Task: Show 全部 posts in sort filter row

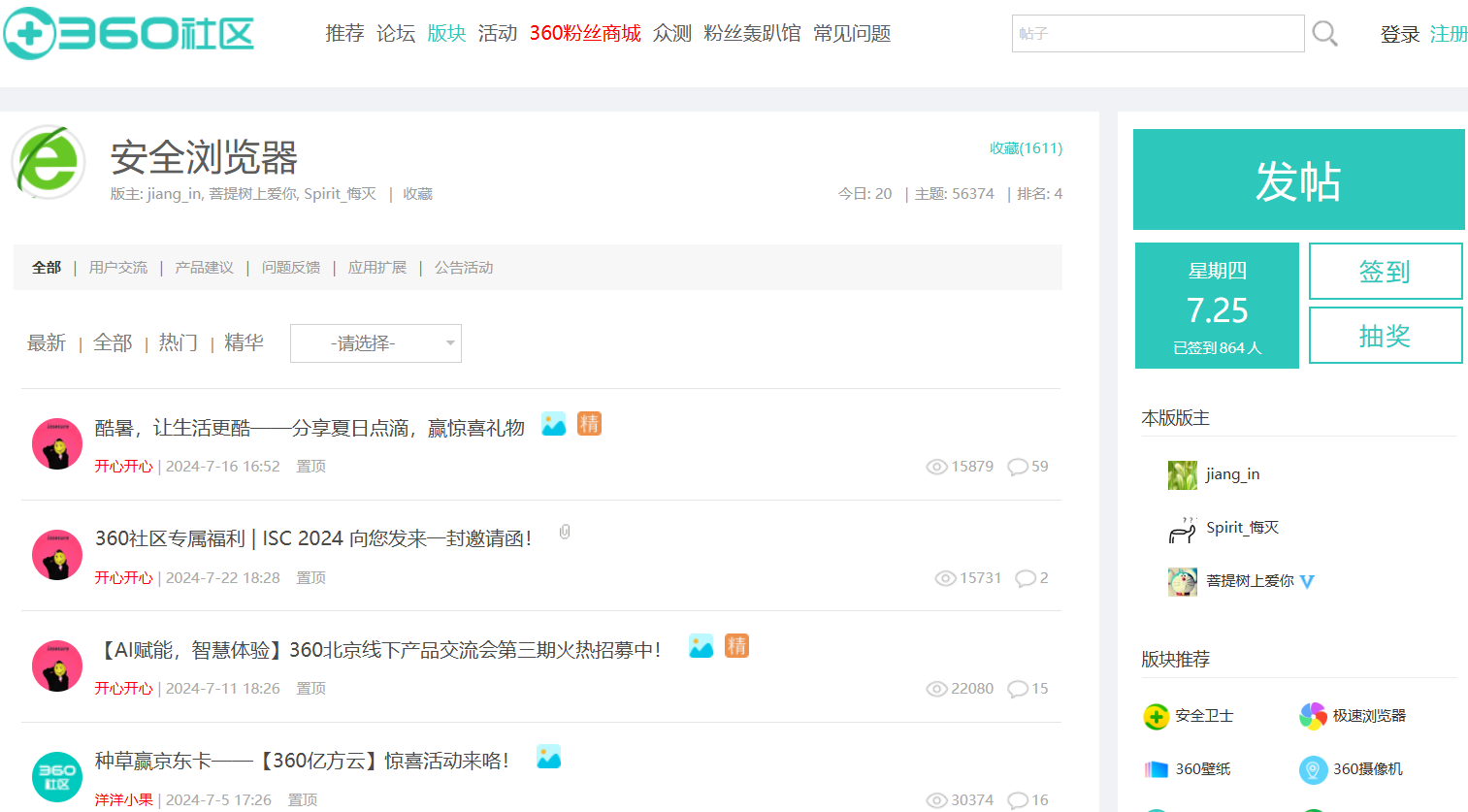Action: point(113,343)
